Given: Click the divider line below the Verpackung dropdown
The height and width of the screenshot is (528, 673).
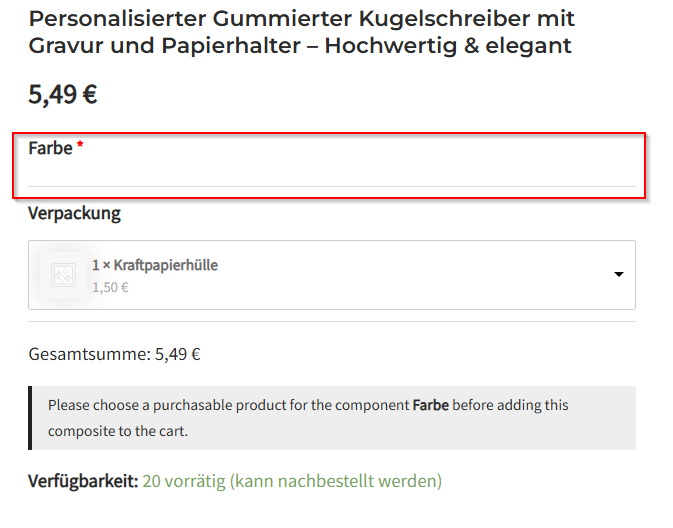Looking at the screenshot, I should [332, 322].
